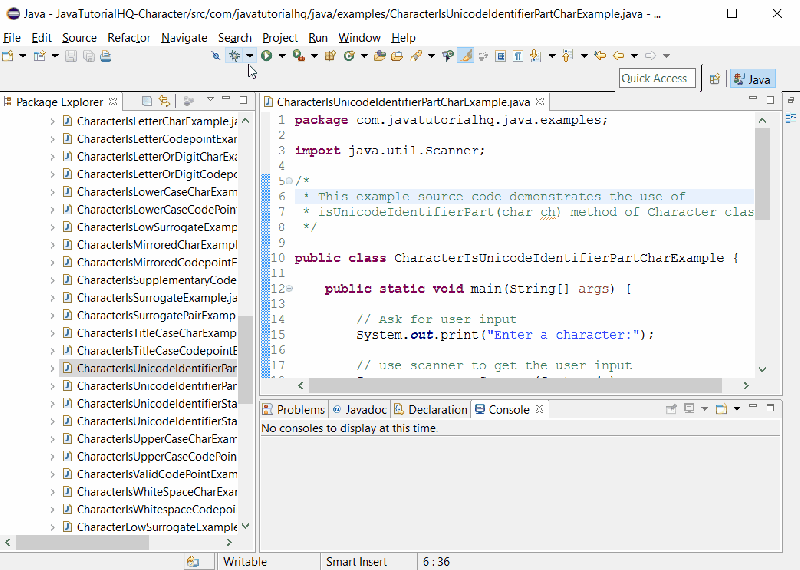800x570 pixels.
Task: Open the Run configurations dropdown arrow
Action: point(282,56)
